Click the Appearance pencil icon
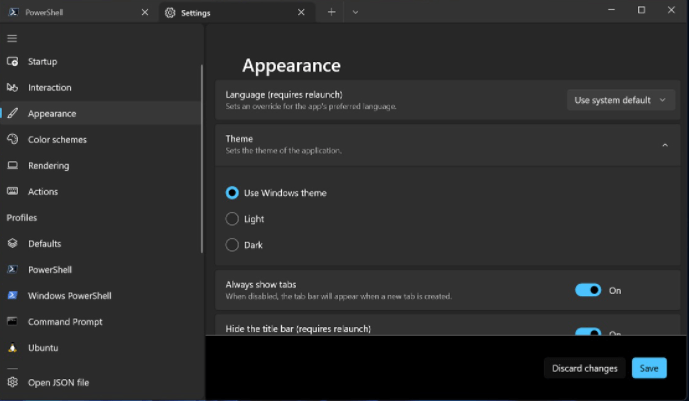Image resolution: width=691 pixels, height=401 pixels. coord(12,113)
